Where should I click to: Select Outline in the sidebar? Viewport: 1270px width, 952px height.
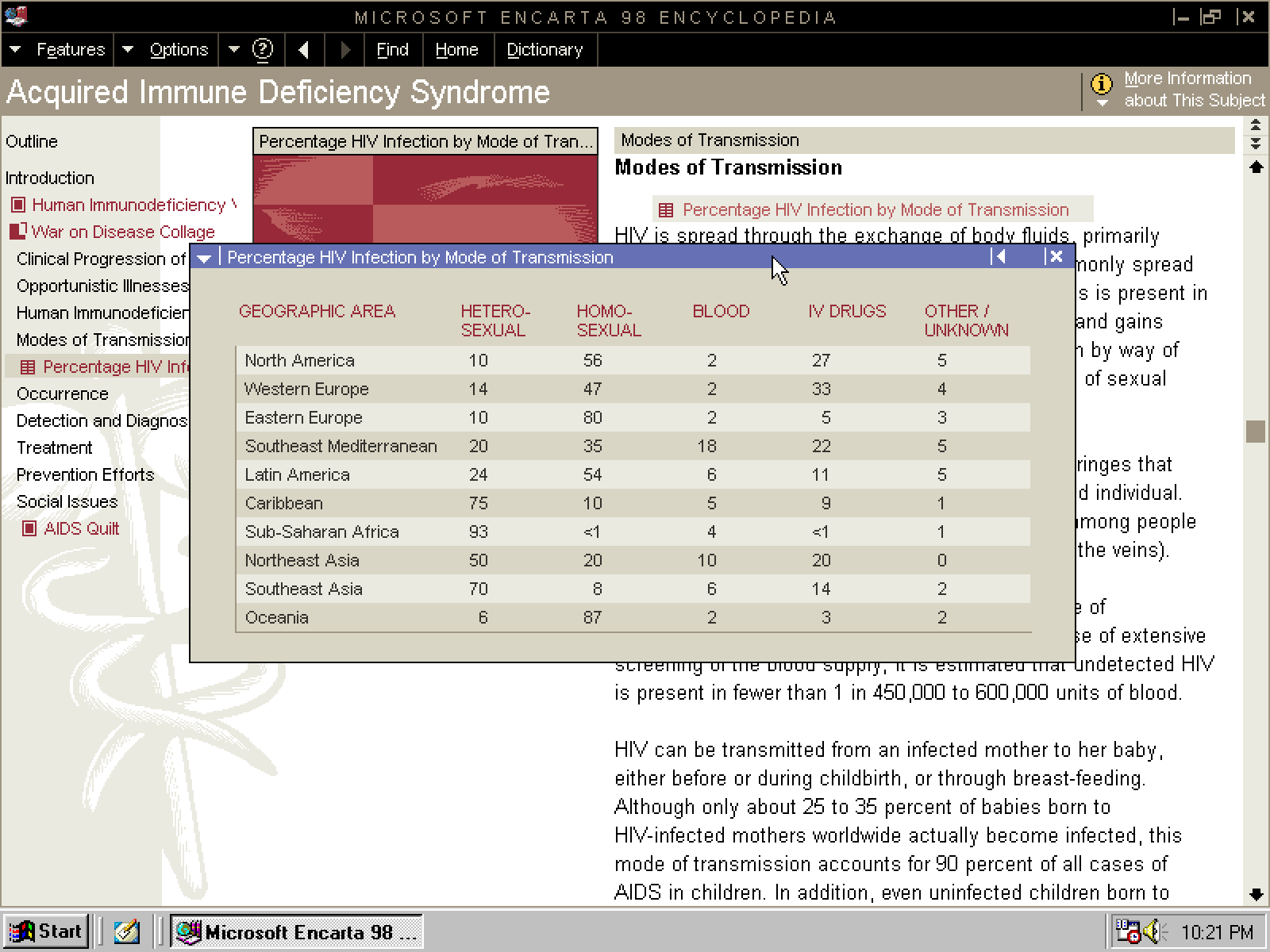pyautogui.click(x=32, y=141)
